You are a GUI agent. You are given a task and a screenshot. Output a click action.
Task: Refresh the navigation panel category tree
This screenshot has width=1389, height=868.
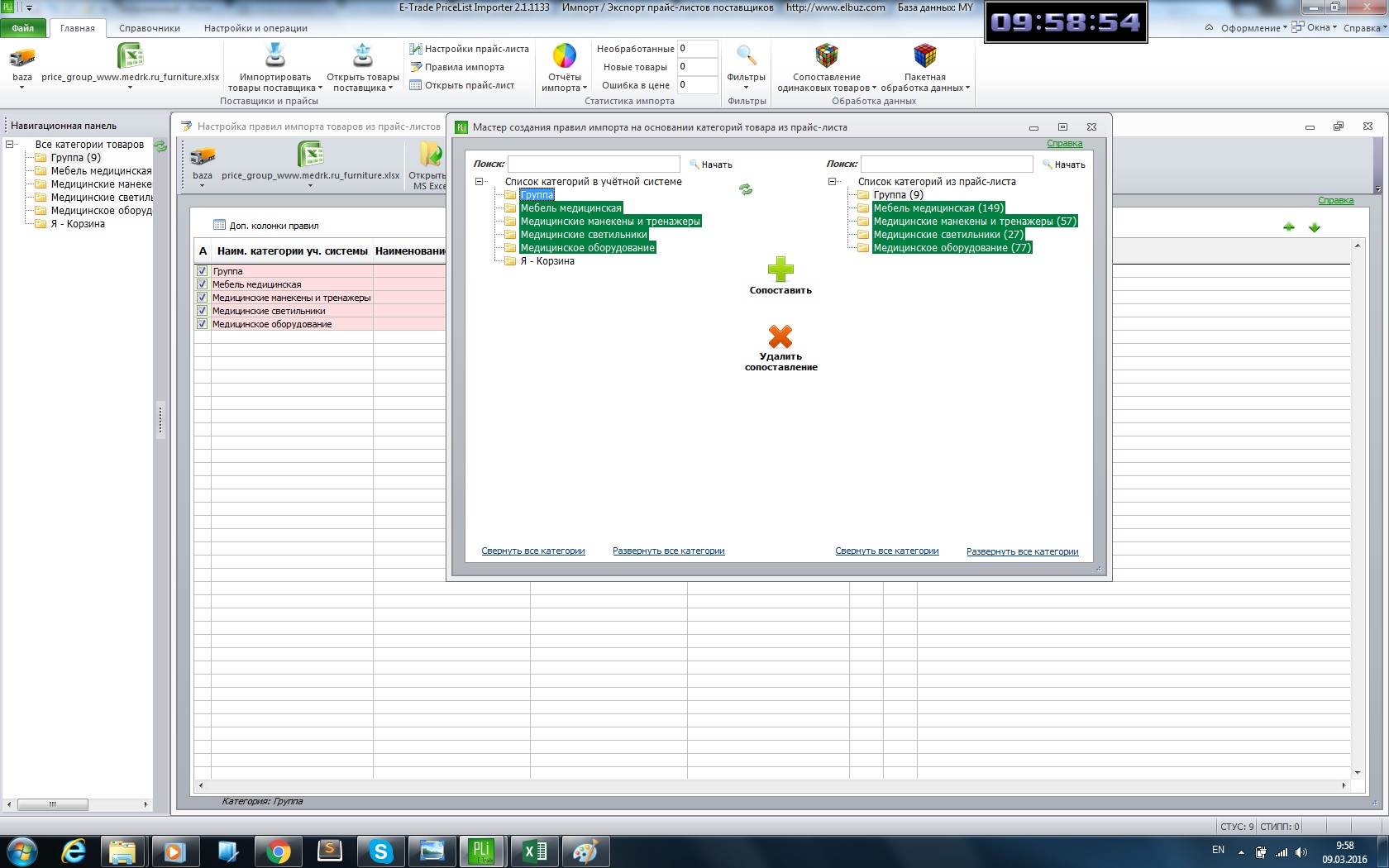(160, 146)
